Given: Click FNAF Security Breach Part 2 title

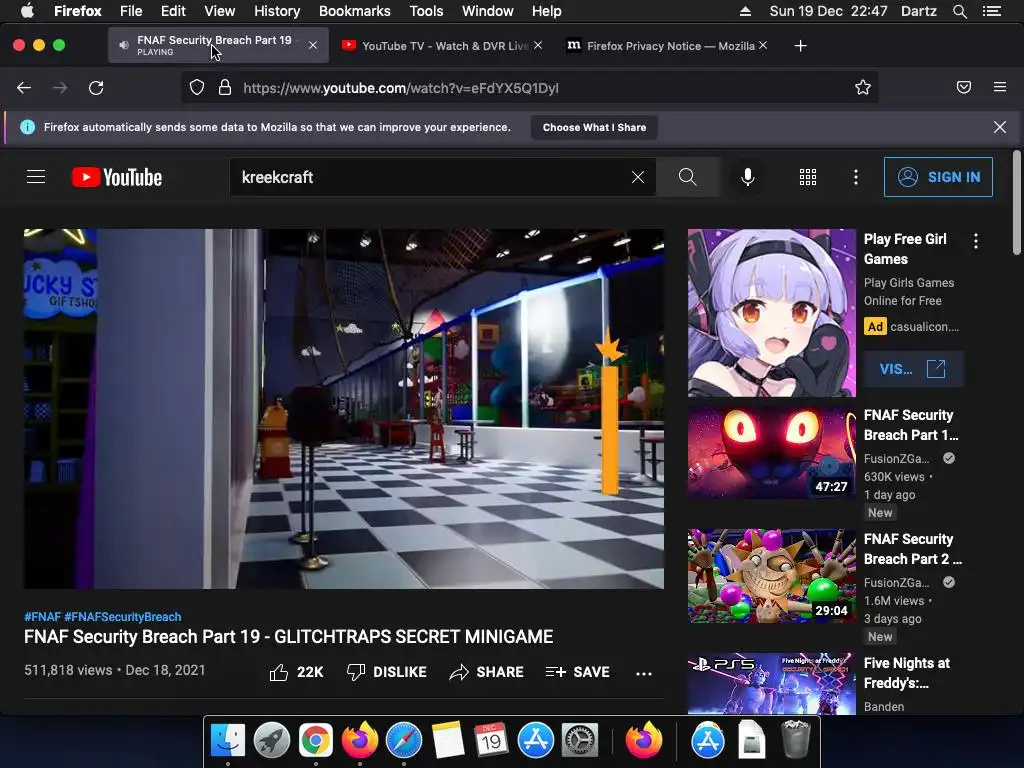Looking at the screenshot, I should [913, 549].
